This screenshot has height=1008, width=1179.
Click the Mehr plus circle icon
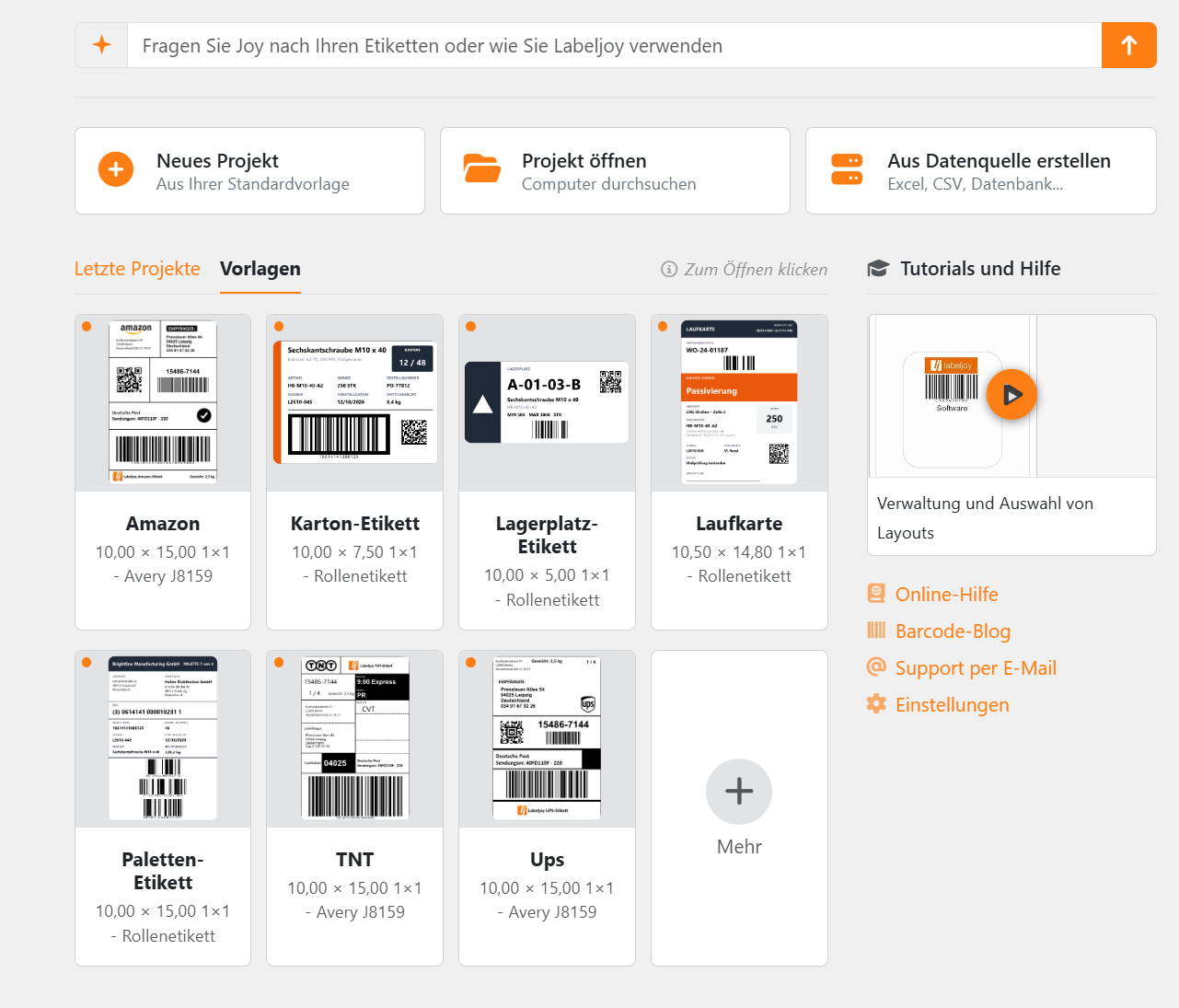click(739, 792)
